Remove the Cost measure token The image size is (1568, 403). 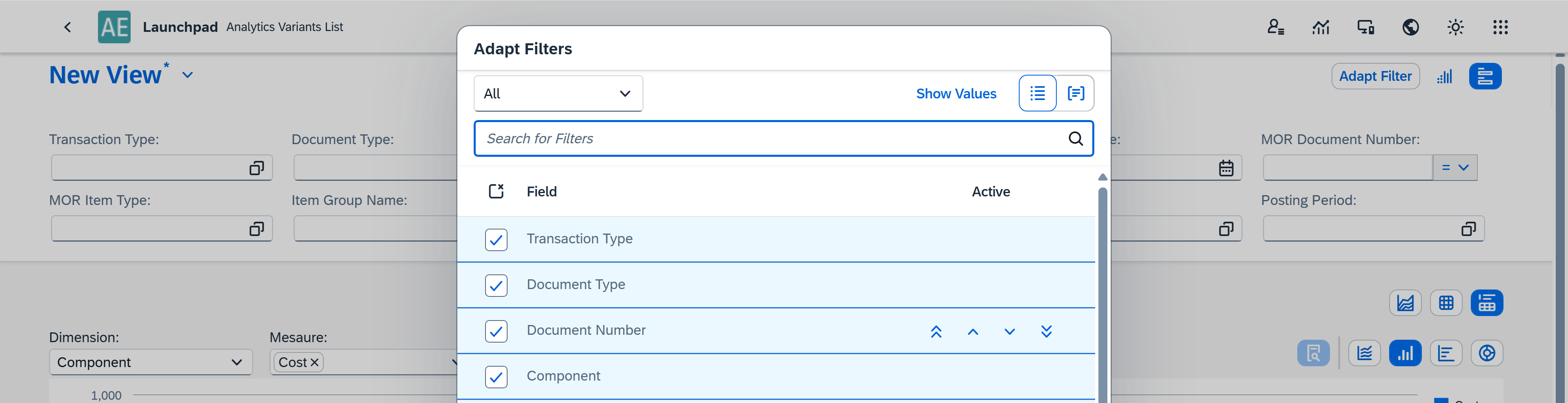315,362
